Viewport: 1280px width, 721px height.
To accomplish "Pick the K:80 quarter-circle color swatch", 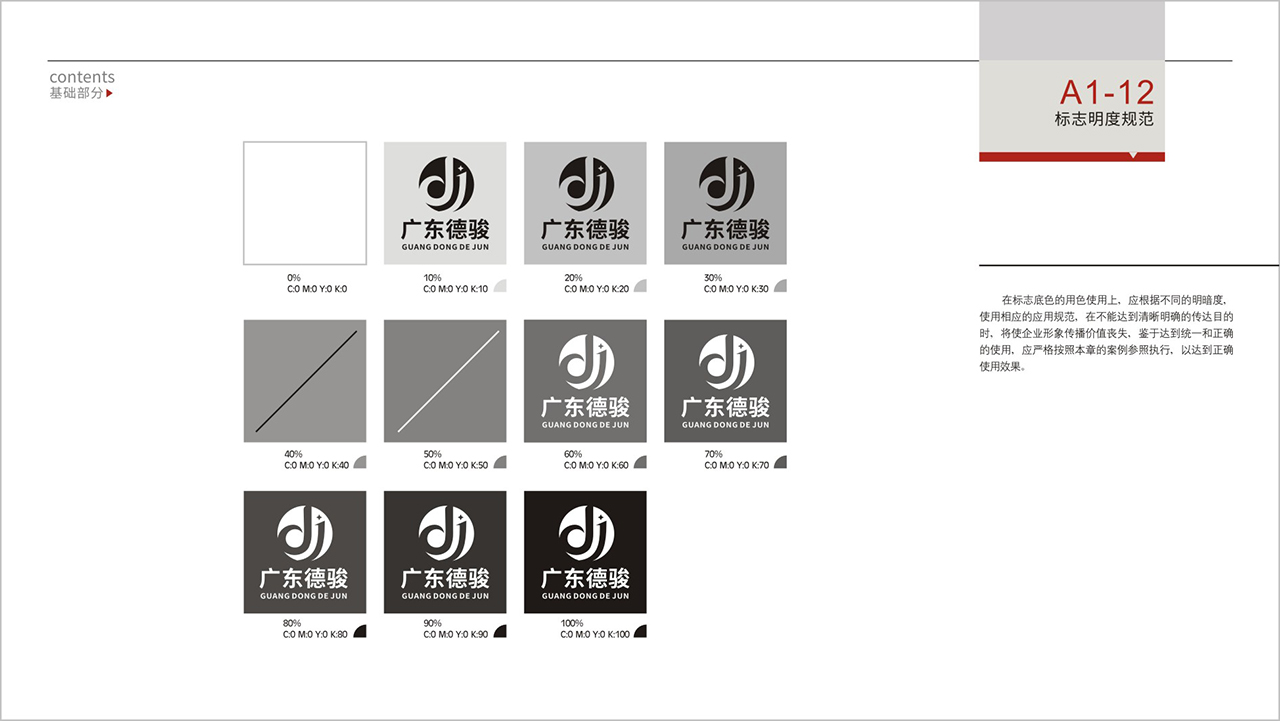I will click(360, 631).
